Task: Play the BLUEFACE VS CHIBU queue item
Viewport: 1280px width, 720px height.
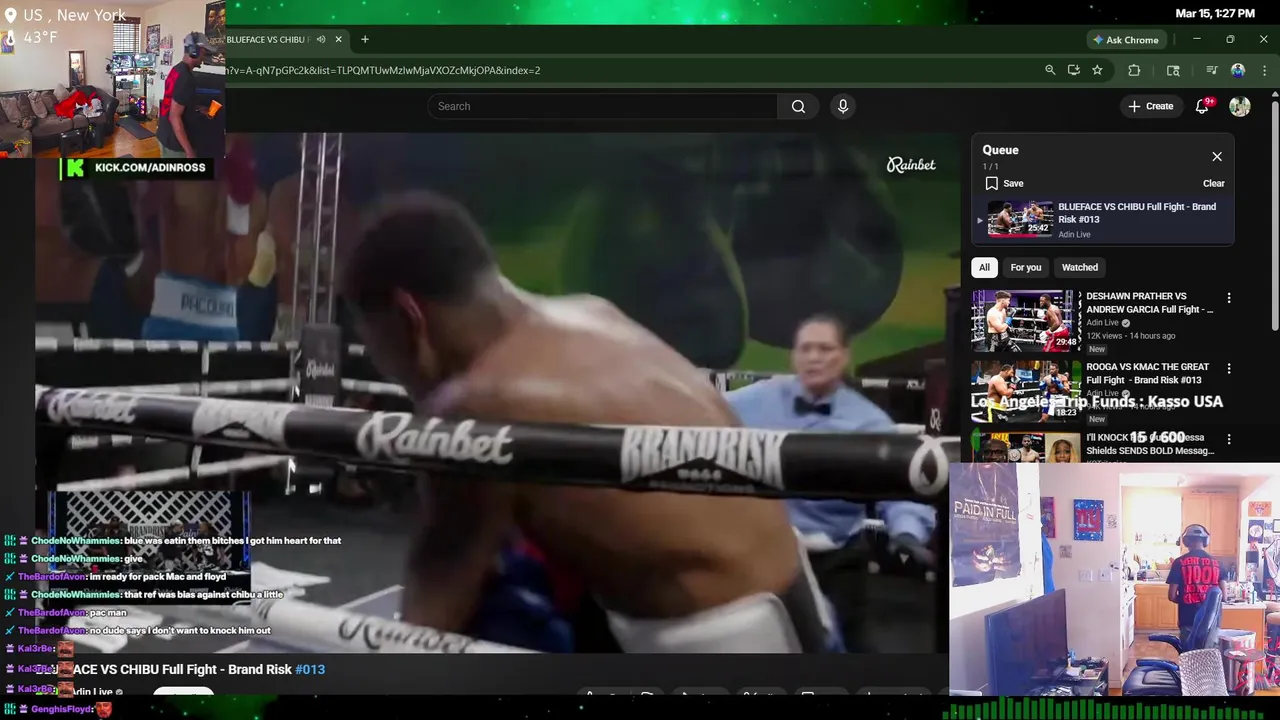Action: (1020, 220)
